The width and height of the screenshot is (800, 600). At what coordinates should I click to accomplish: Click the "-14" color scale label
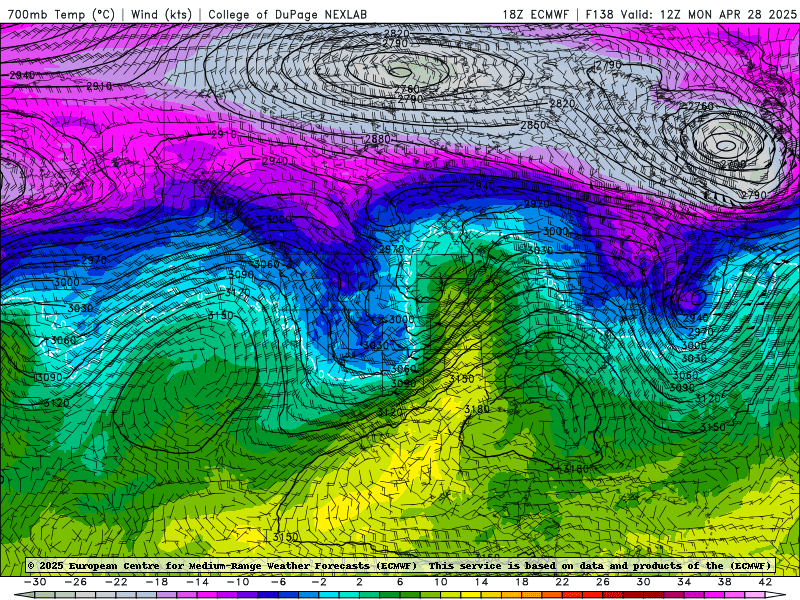(197, 582)
